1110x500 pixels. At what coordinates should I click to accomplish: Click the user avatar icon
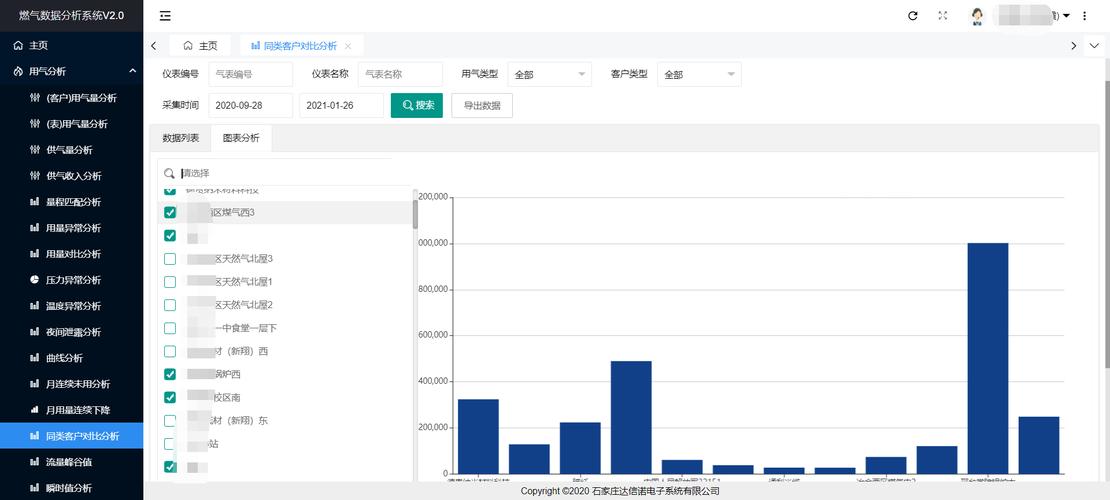point(978,16)
